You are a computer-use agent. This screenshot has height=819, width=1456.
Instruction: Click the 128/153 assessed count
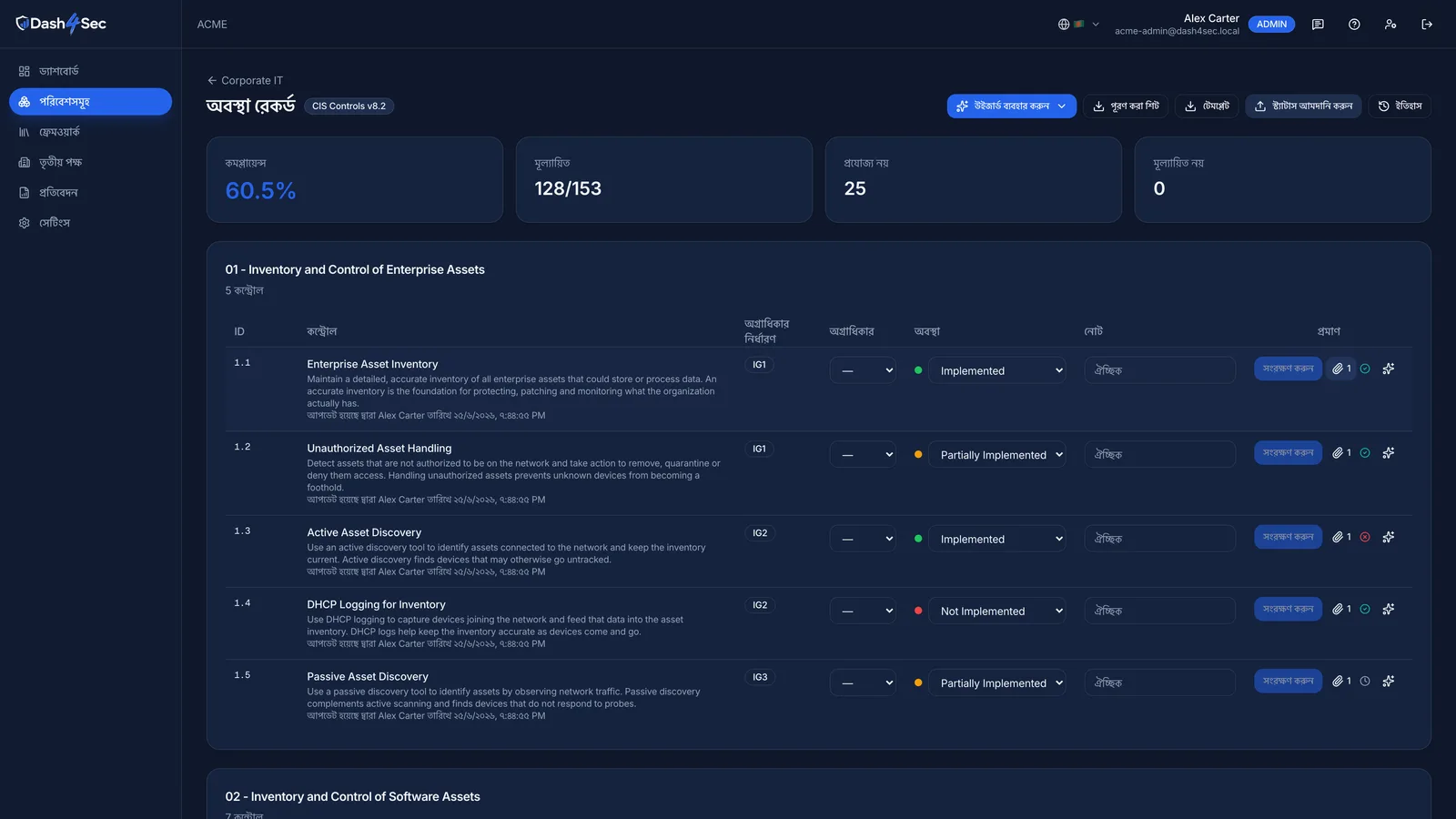click(568, 188)
